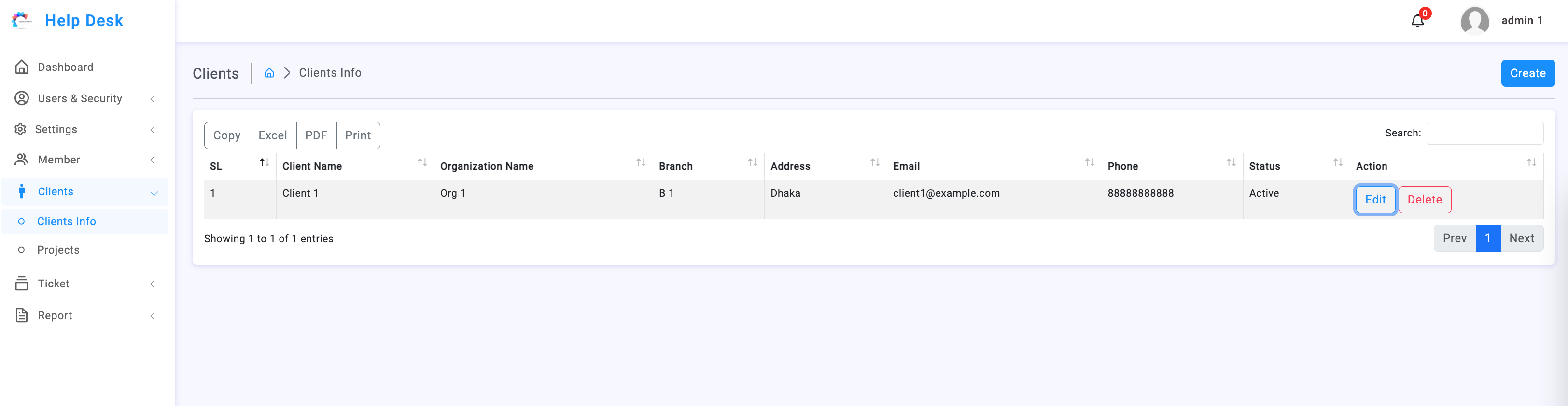The width and height of the screenshot is (1568, 406).
Task: Export table using Excel button
Action: [x=273, y=135]
